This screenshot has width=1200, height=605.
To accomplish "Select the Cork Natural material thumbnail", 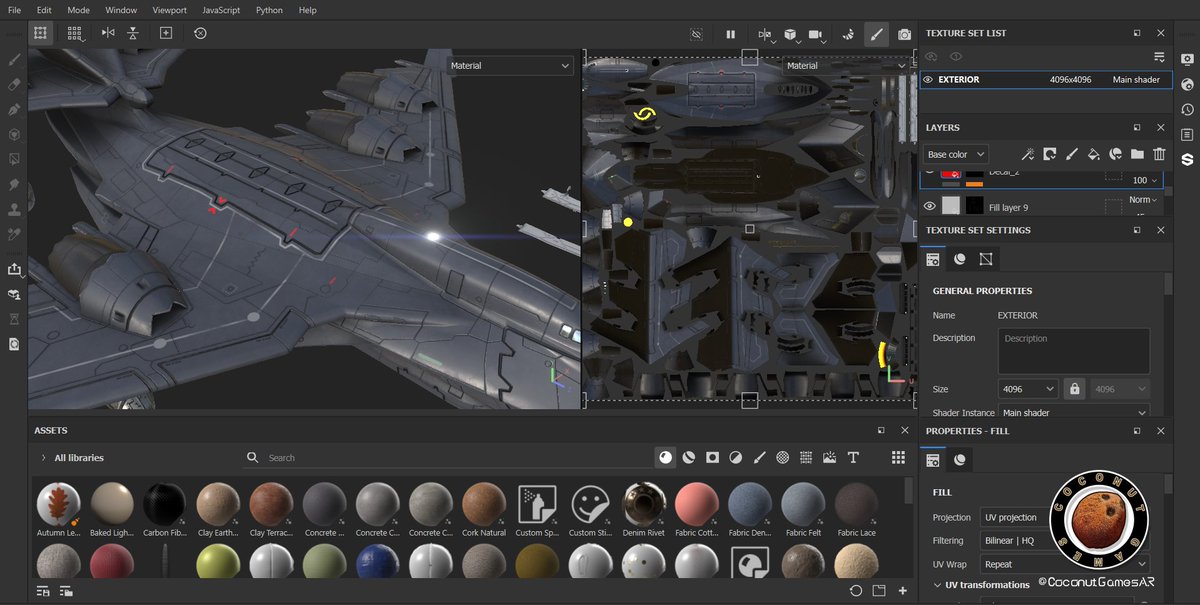I will 484,504.
